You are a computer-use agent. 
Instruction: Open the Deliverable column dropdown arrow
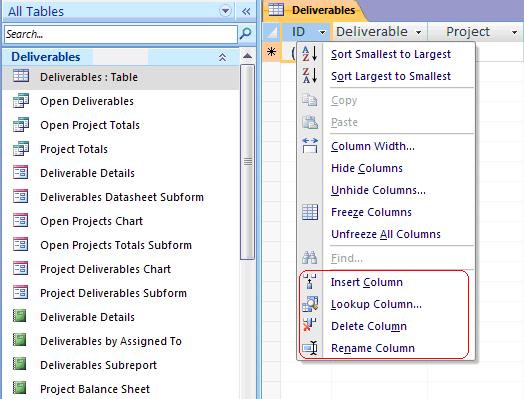click(x=418, y=32)
